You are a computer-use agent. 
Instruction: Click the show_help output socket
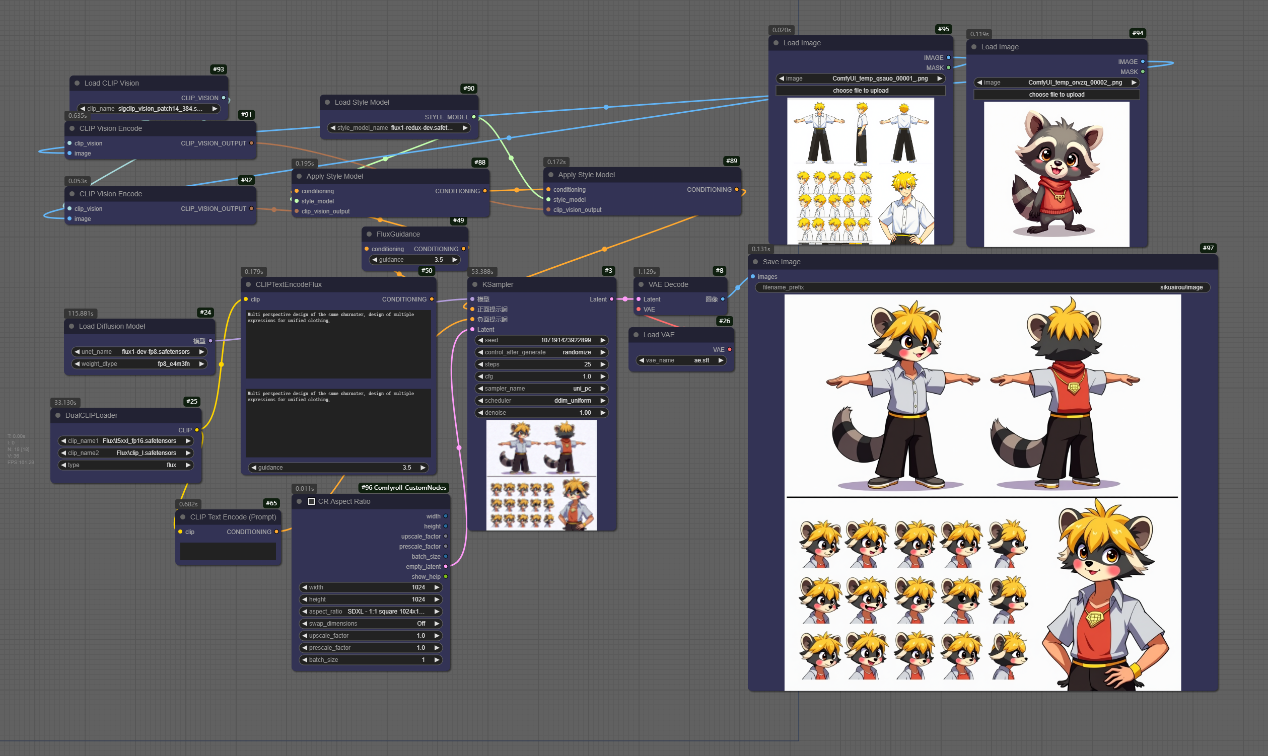[445, 576]
